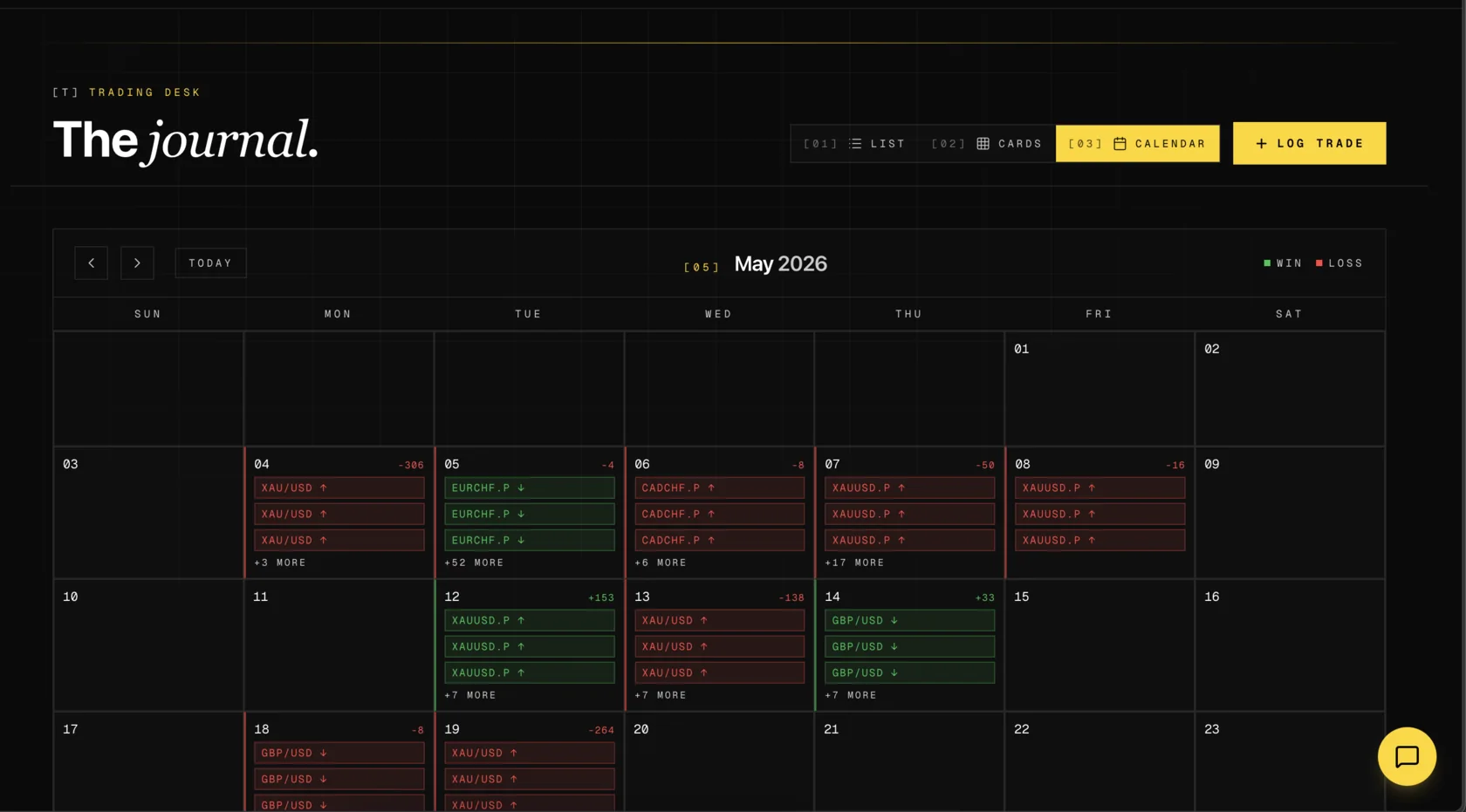The height and width of the screenshot is (812, 1466).
Task: Click the +33 total on day 14
Action: [x=985, y=598]
